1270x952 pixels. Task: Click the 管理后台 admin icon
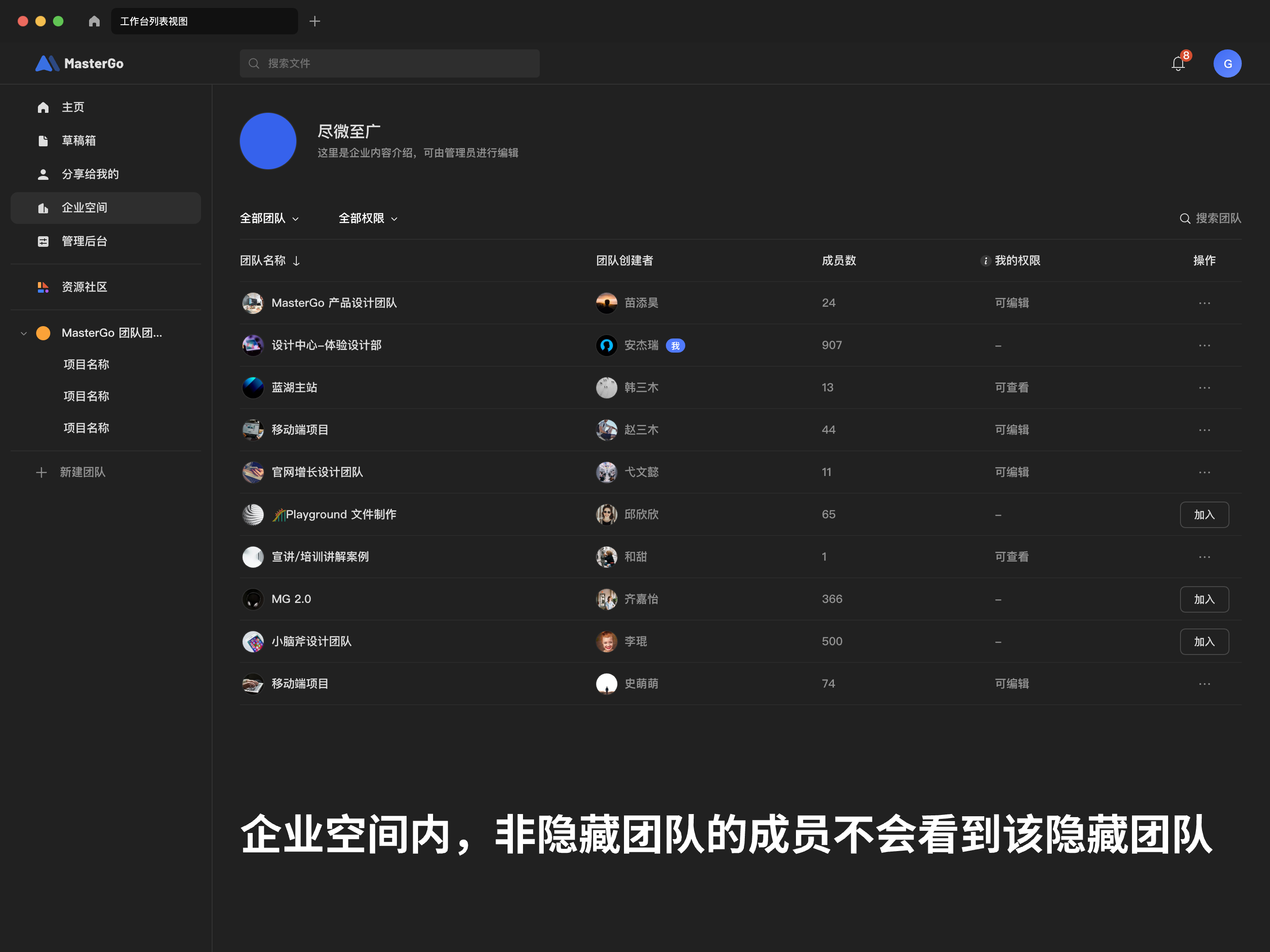(x=43, y=241)
